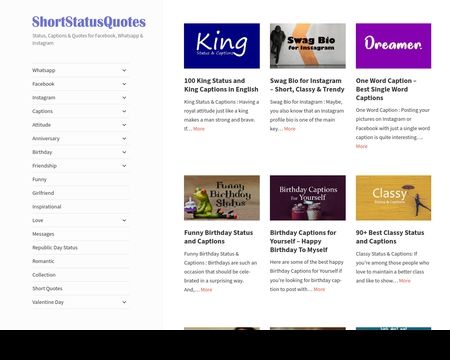This screenshot has width=450, height=360.
Task: Expand the Birthday submenu chevron
Action: click(x=124, y=152)
